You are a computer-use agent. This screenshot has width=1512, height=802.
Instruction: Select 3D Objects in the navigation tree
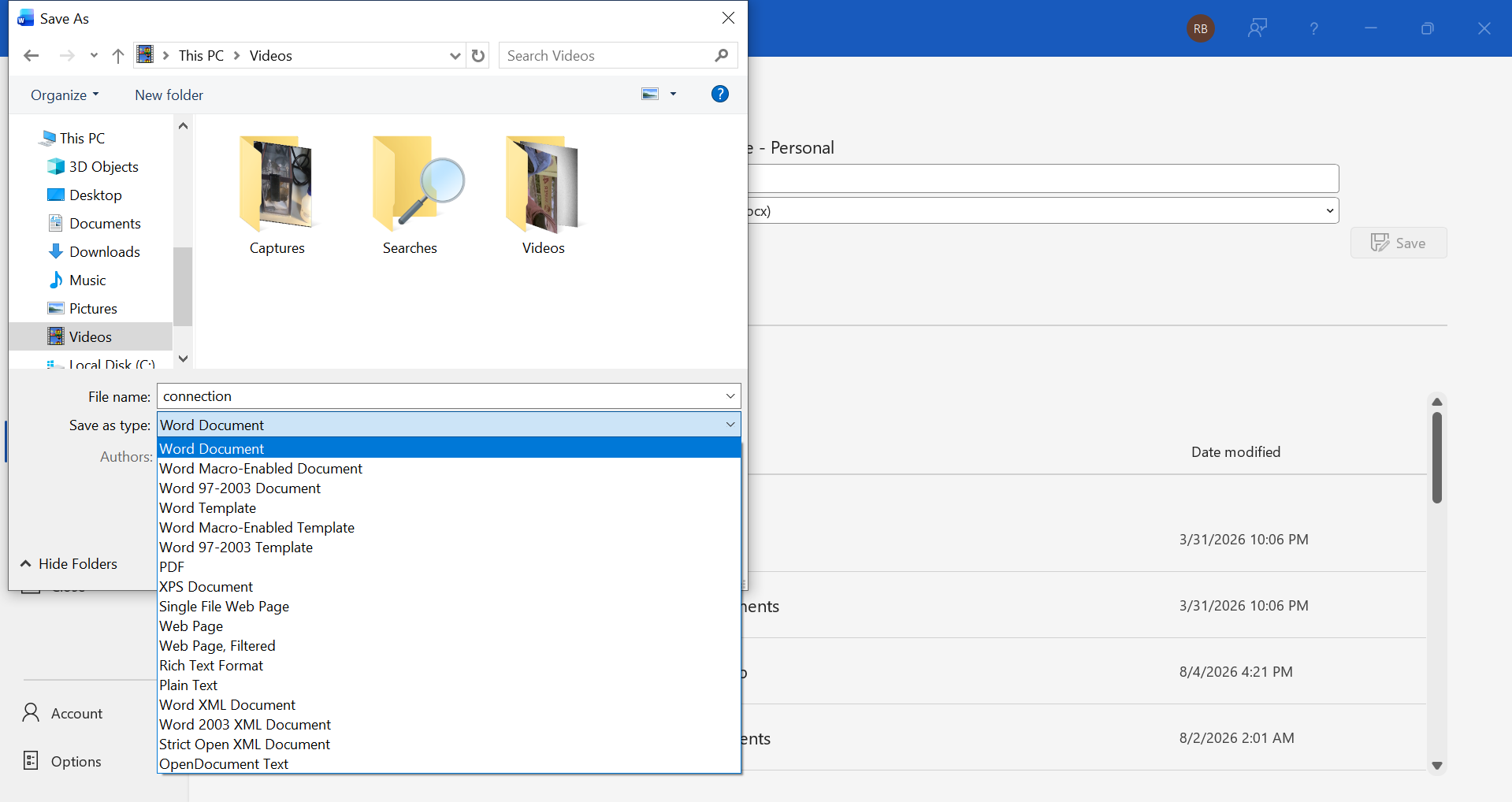(x=93, y=167)
